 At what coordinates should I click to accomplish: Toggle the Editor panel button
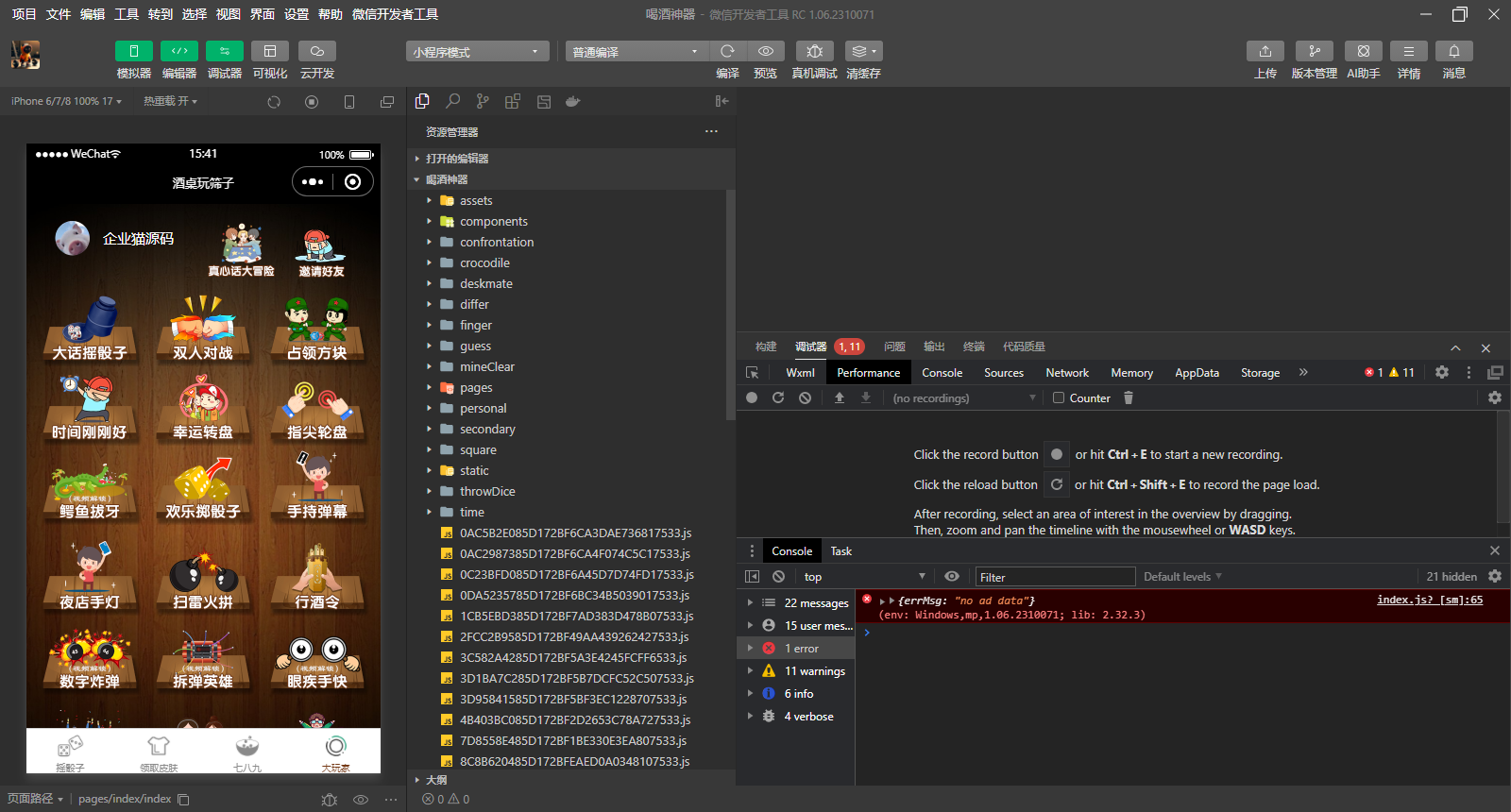178,51
